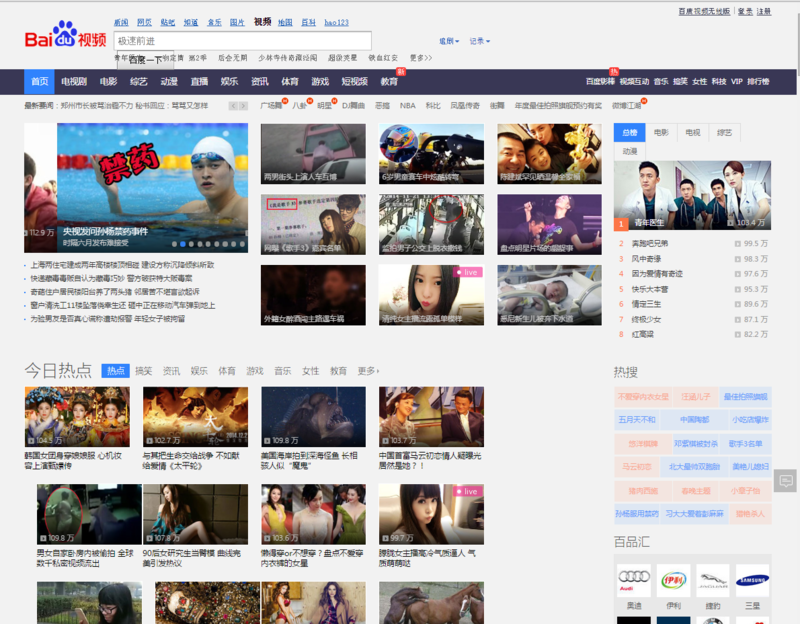The width and height of the screenshot is (800, 624).
Task: Open the 直播 navigation tab
Action: click(199, 82)
